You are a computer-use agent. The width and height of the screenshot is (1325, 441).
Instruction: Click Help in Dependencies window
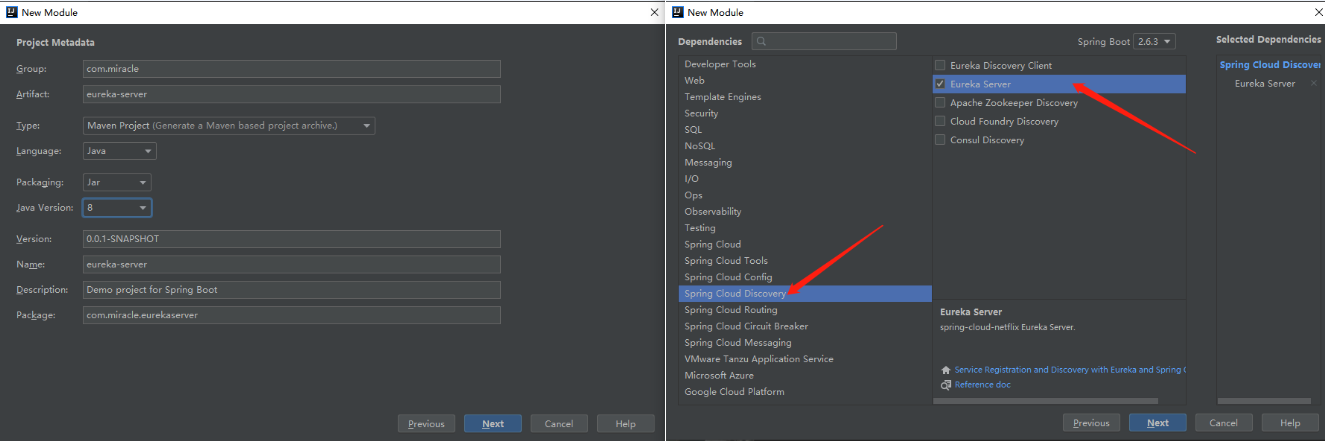[1291, 423]
